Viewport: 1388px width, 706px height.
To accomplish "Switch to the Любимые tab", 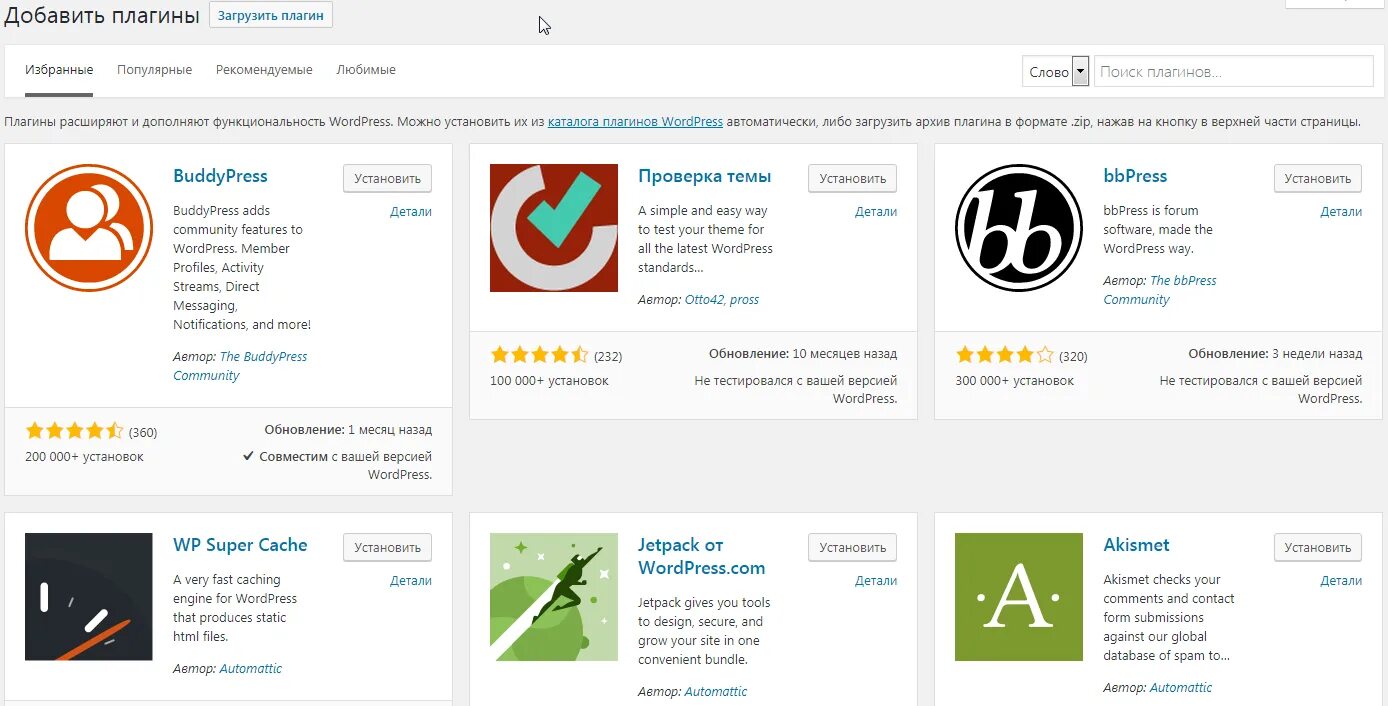I will coord(366,70).
